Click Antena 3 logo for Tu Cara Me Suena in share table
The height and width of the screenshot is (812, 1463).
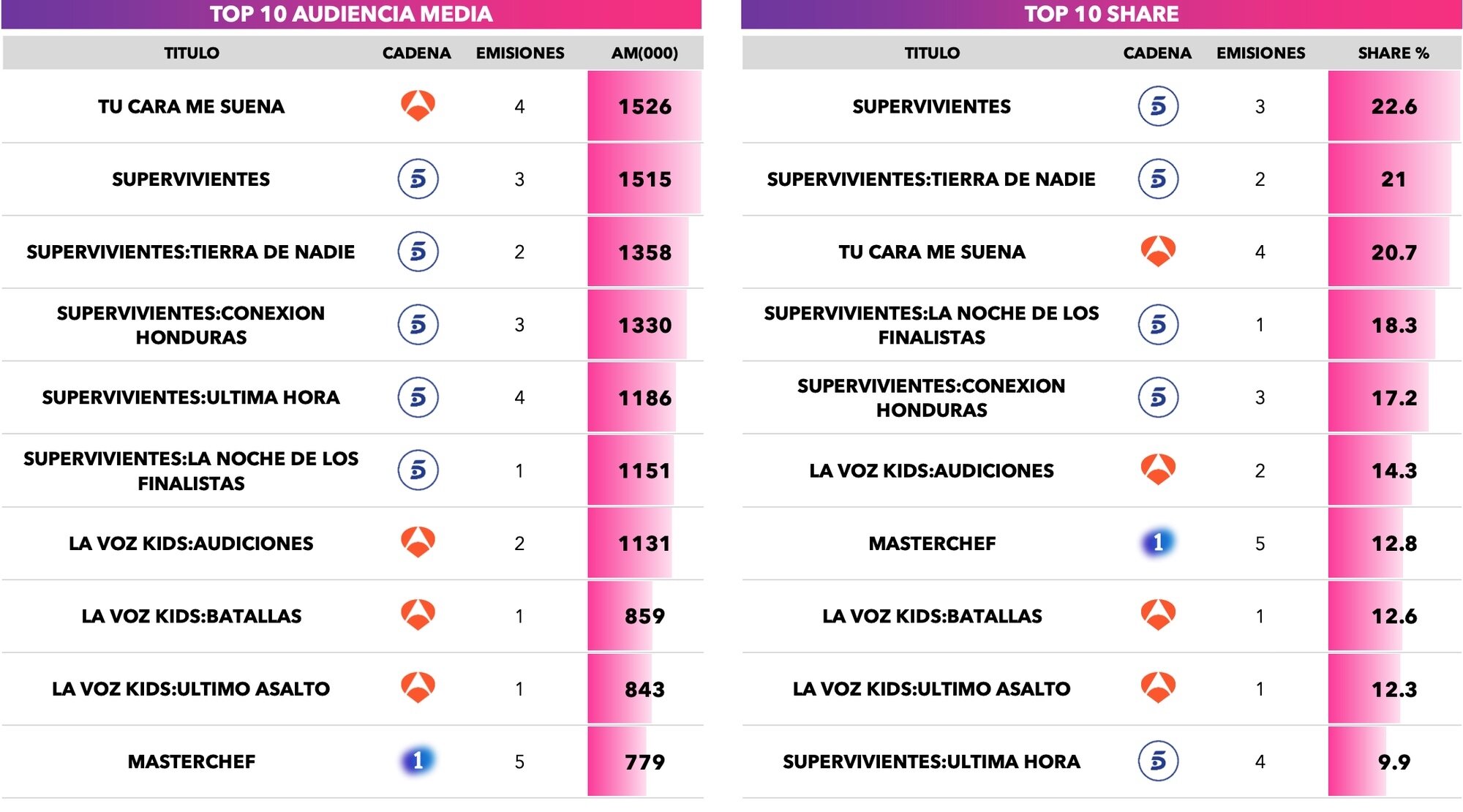[x=1158, y=252]
